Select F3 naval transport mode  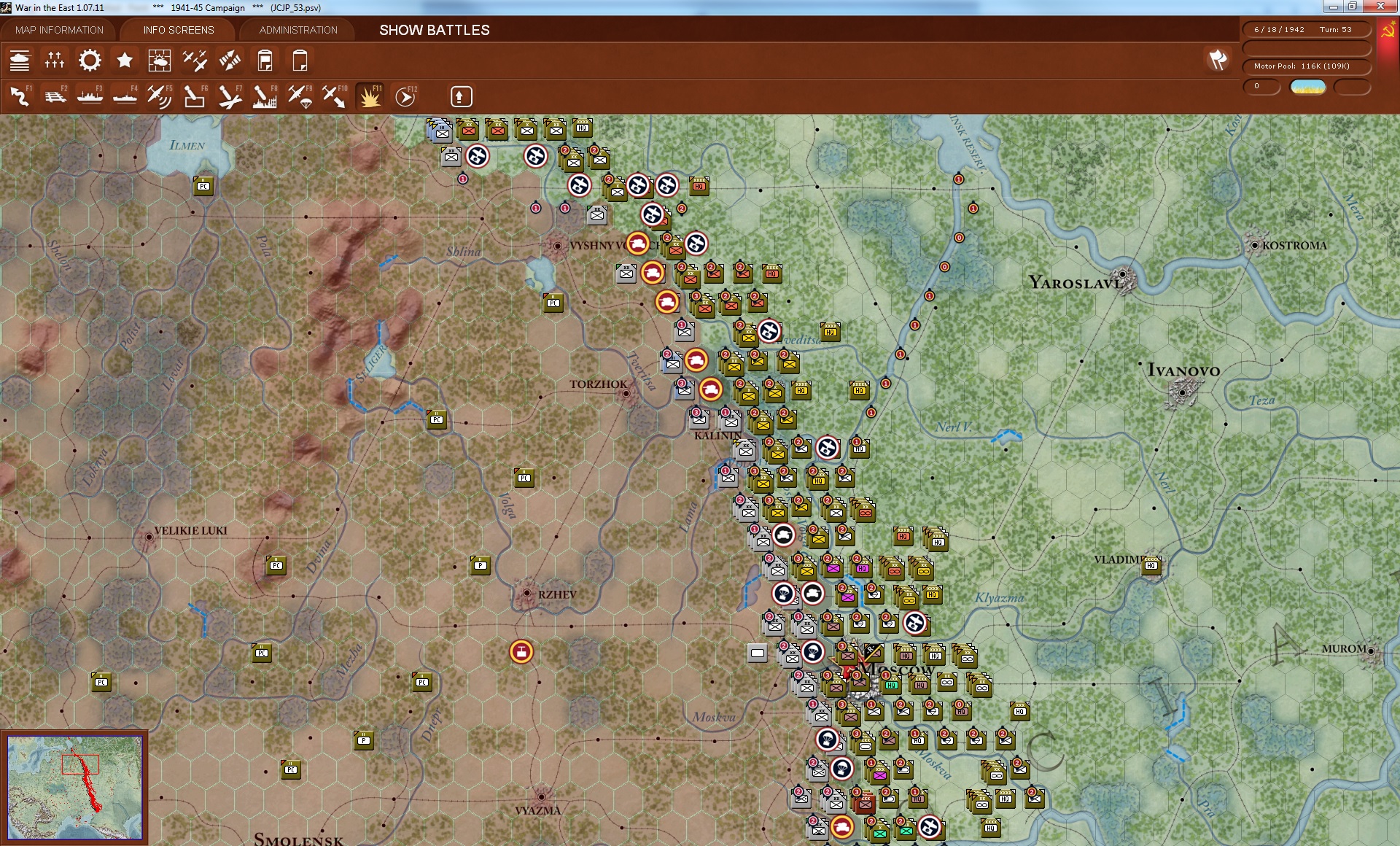[90, 96]
